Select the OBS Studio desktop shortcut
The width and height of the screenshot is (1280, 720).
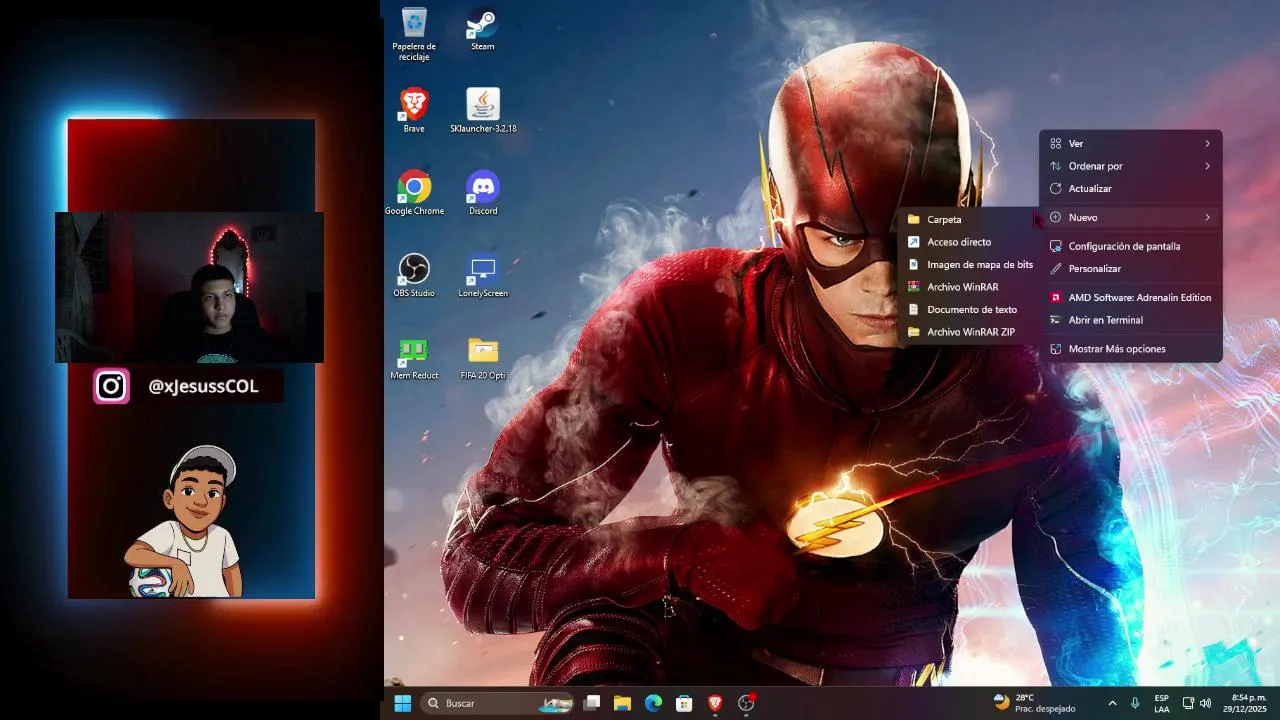[x=414, y=275]
